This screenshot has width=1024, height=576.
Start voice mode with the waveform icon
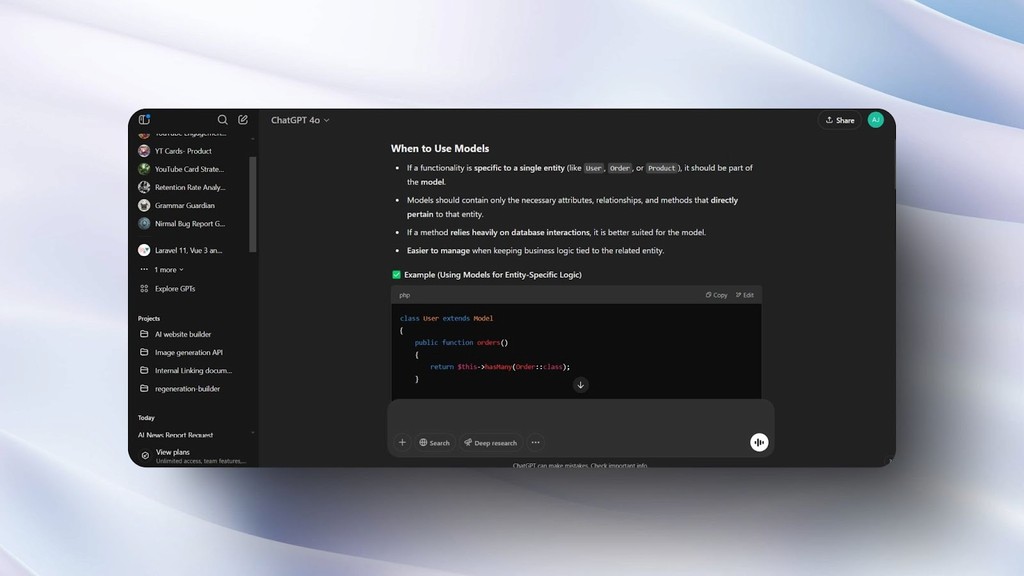(x=759, y=441)
